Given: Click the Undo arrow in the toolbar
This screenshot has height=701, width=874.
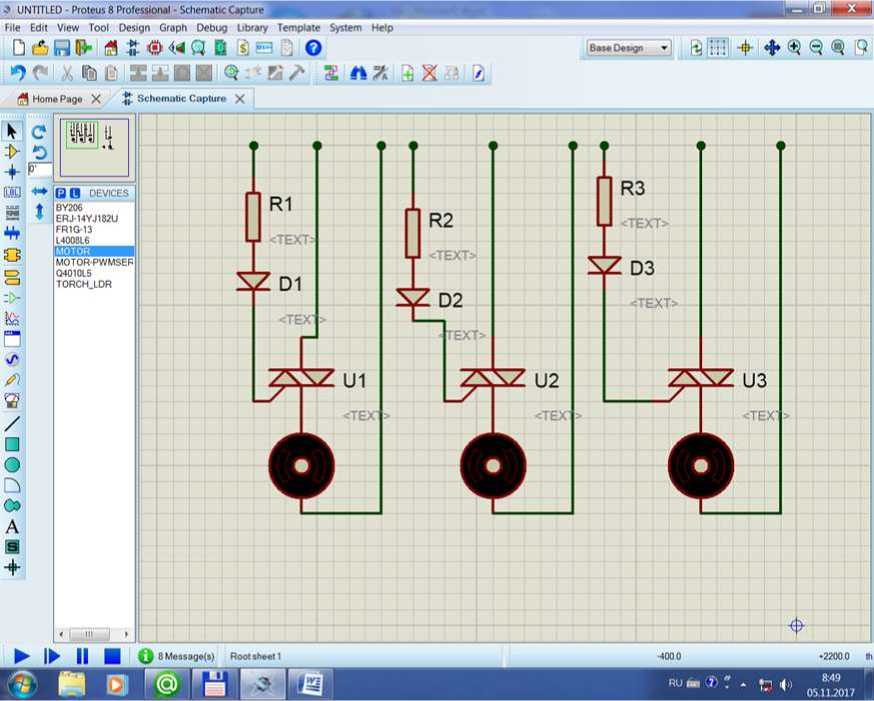Looking at the screenshot, I should coord(17,73).
